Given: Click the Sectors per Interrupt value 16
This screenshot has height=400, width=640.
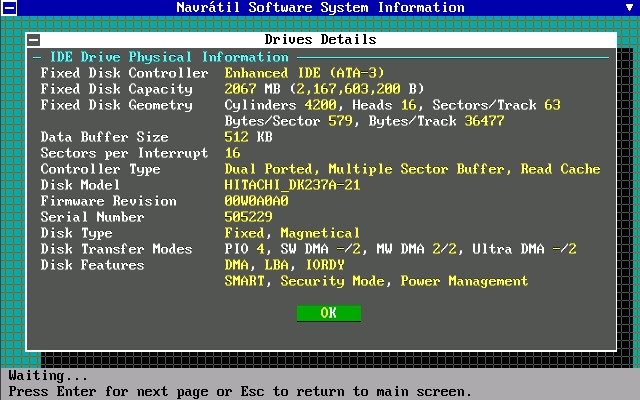Looking at the screenshot, I should click(x=232, y=153).
